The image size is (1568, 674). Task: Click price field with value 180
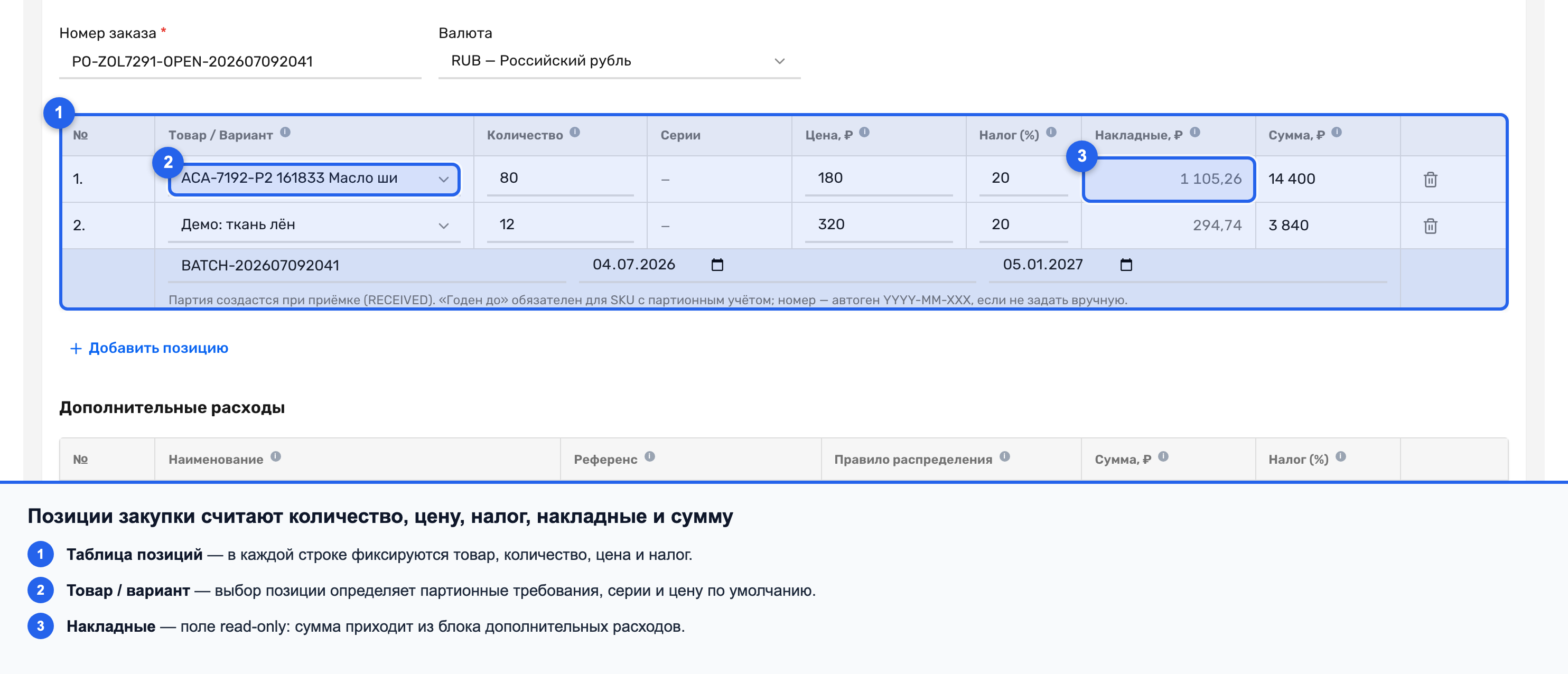pos(879,179)
